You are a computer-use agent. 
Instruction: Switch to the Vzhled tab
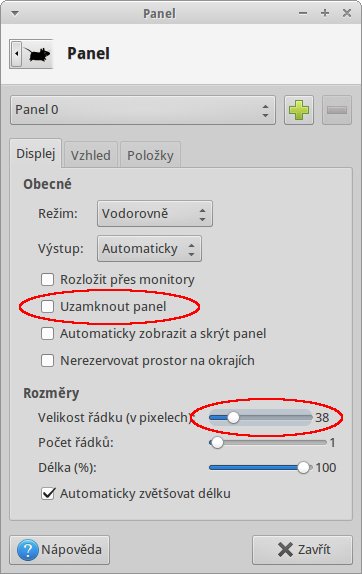point(90,155)
